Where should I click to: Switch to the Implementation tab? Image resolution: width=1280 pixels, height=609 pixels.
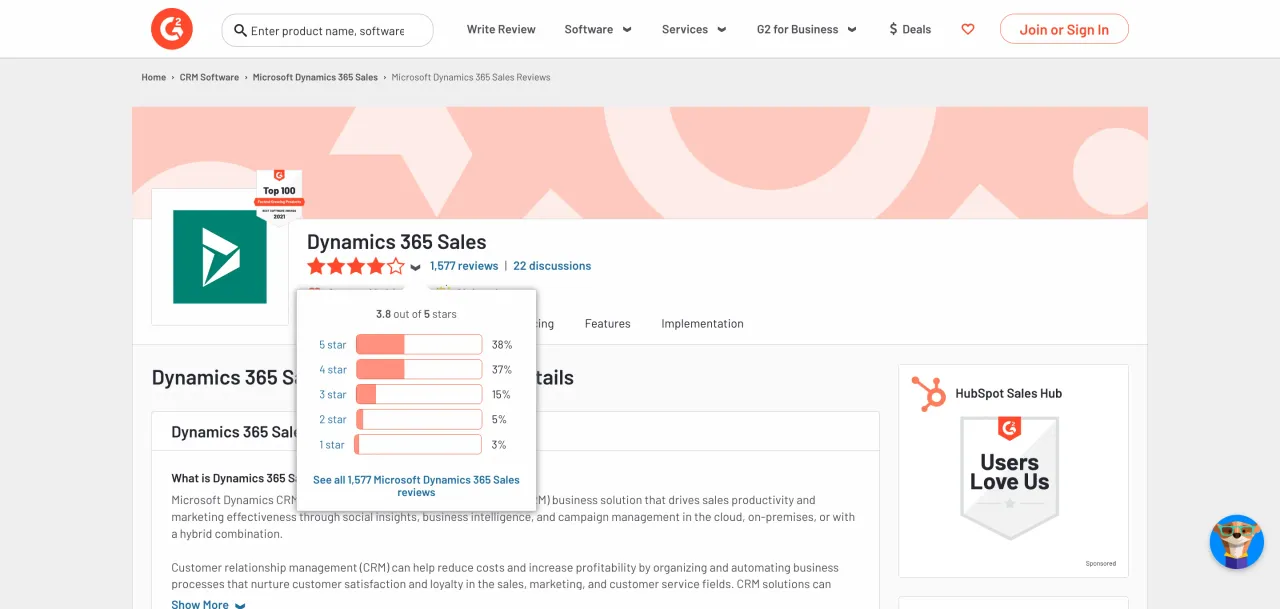point(702,323)
